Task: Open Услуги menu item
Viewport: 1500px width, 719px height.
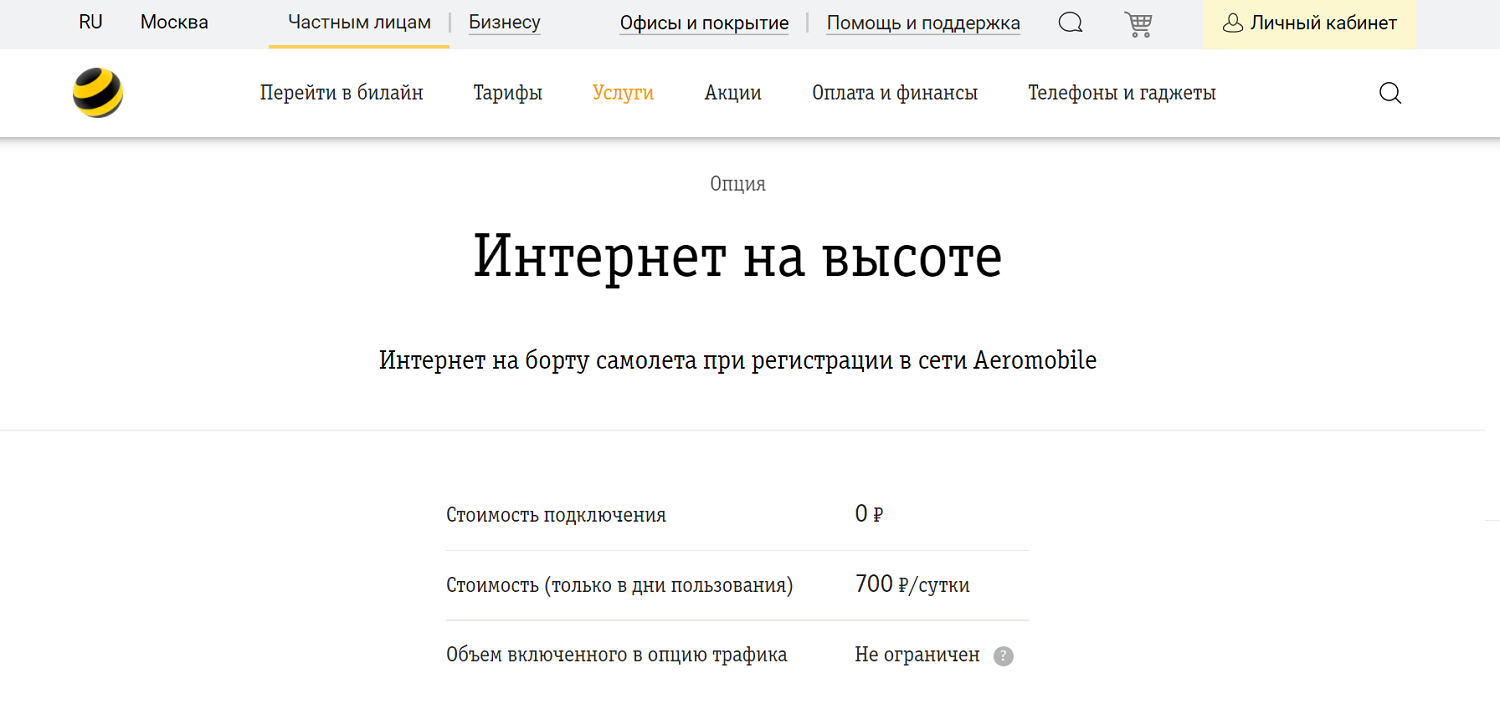Action: coord(623,93)
